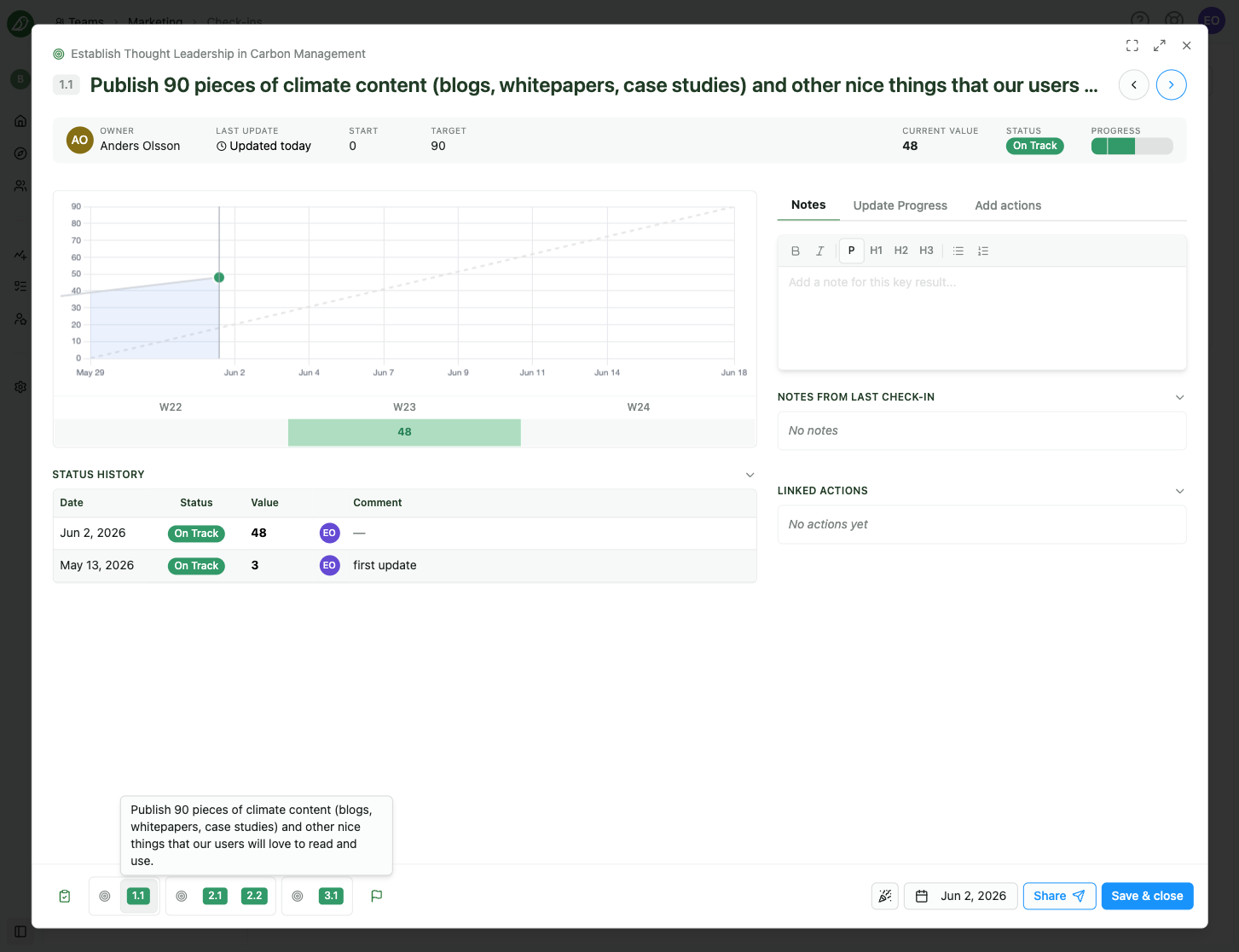This screenshot has height=952, width=1239.
Task: Click EO avatar in Jun 2 row
Action: (329, 533)
